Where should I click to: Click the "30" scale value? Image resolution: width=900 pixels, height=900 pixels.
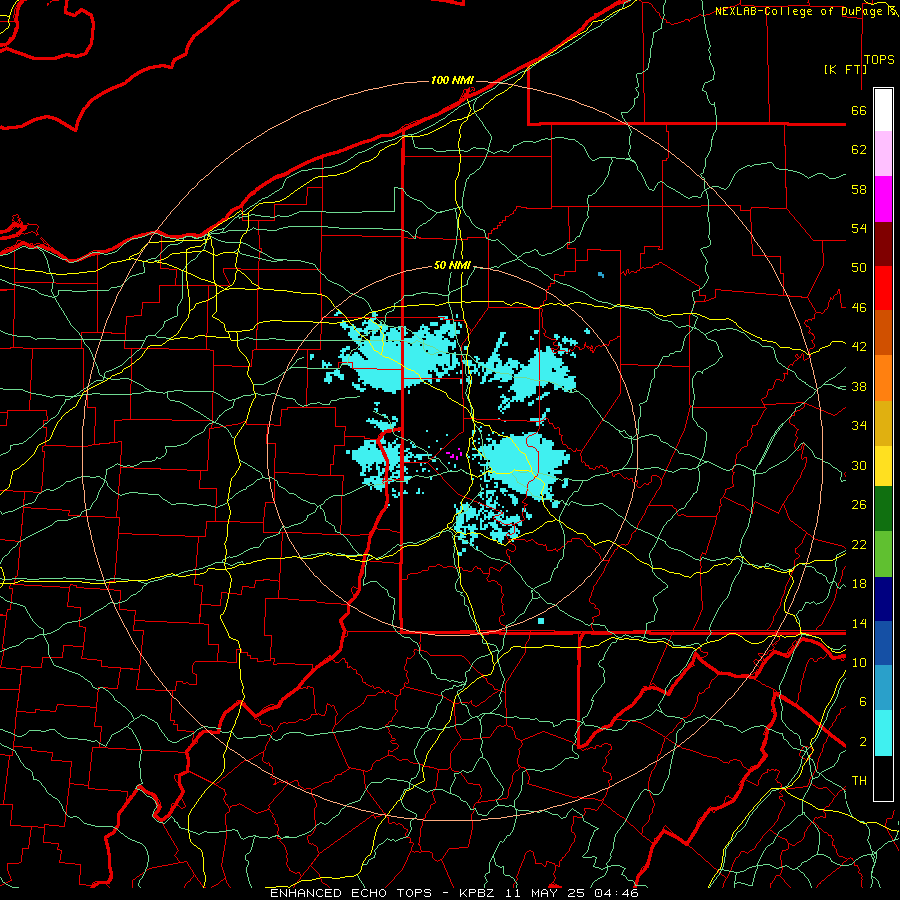tap(859, 465)
